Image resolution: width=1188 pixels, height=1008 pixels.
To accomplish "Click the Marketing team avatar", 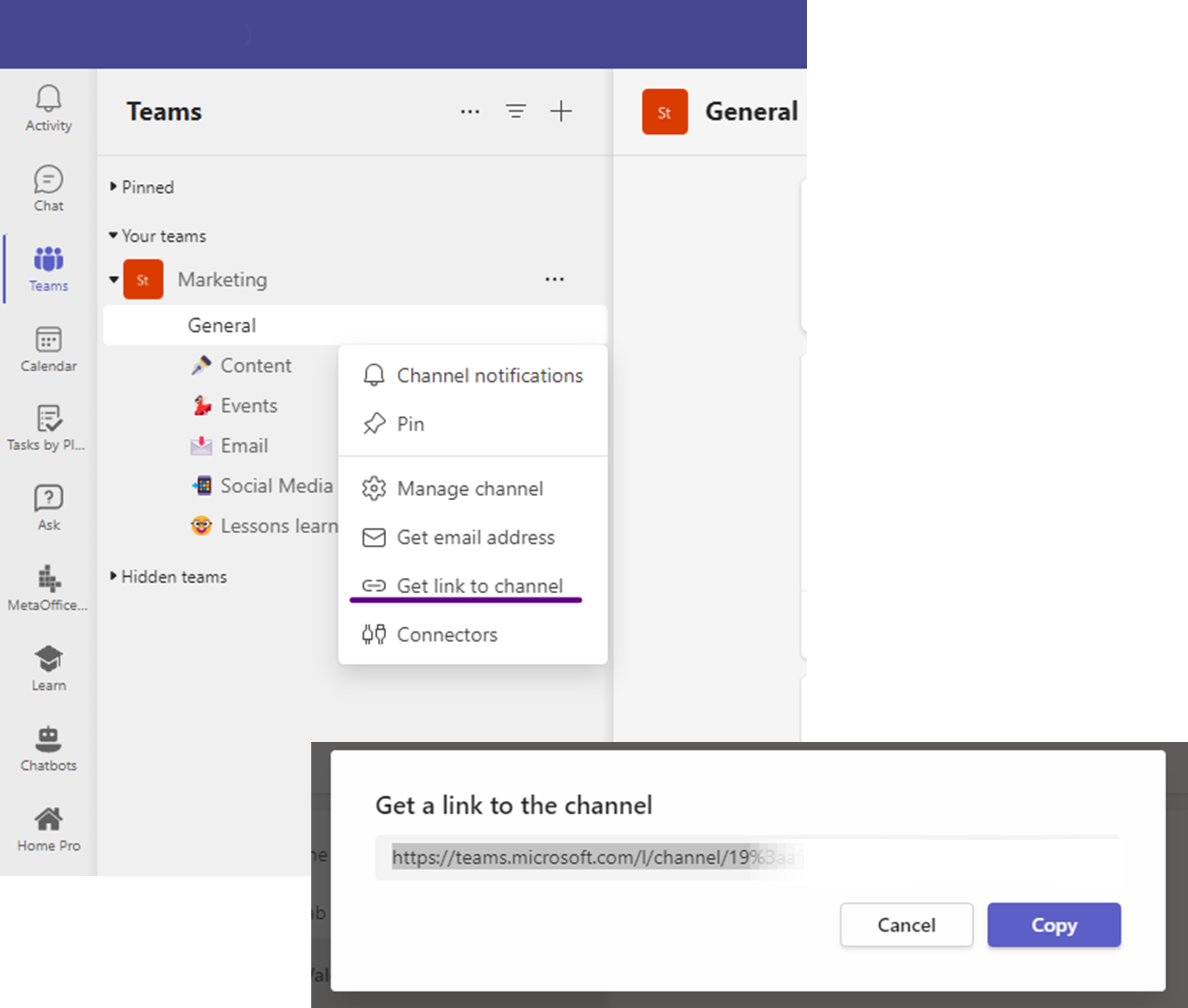I will 143,279.
